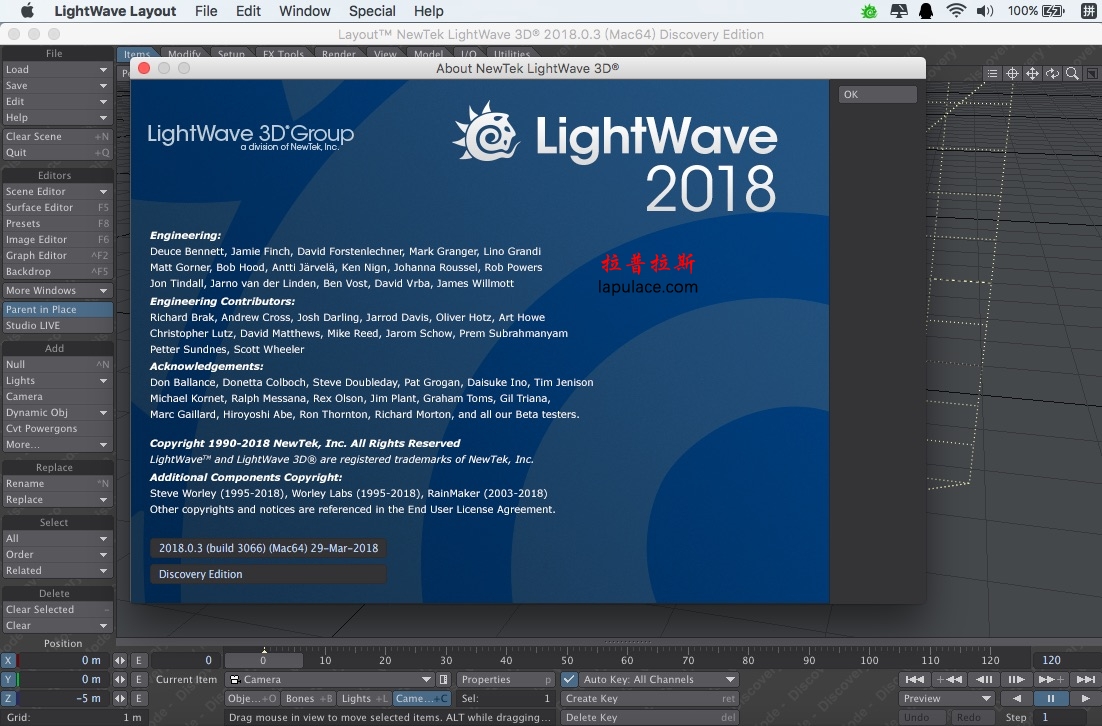This screenshot has width=1102, height=726.
Task: Open More Windows dropdown
Action: pos(57,290)
